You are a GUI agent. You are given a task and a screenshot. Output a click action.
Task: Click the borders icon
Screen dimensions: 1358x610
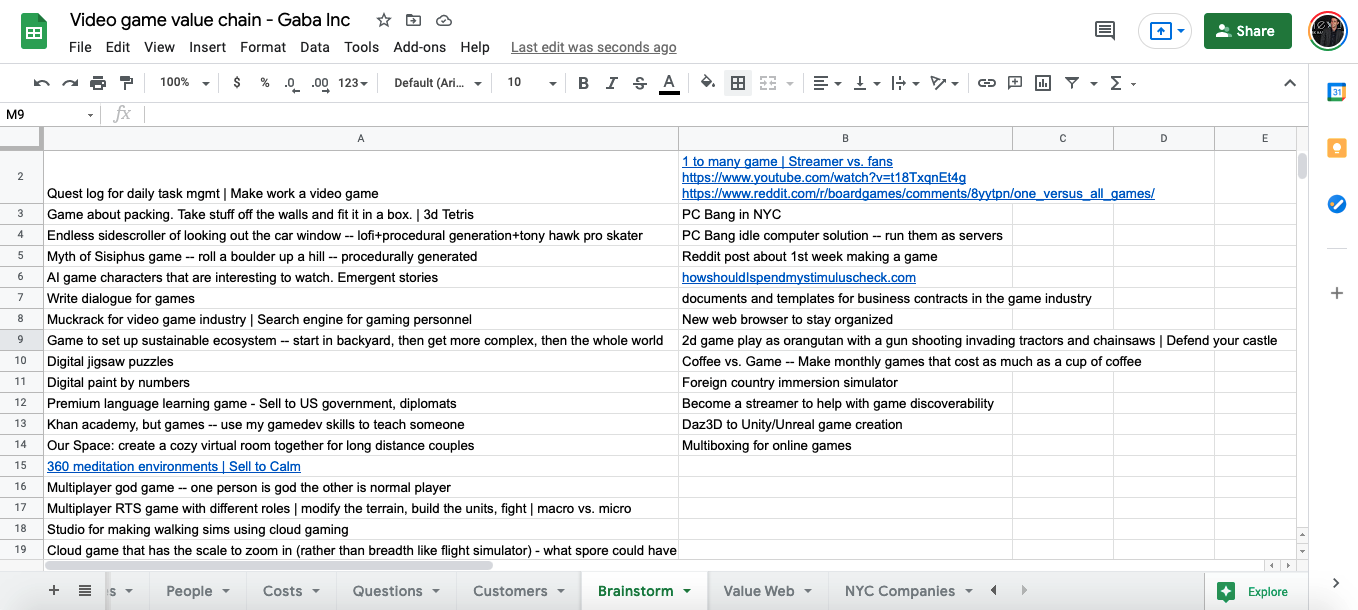tap(738, 83)
